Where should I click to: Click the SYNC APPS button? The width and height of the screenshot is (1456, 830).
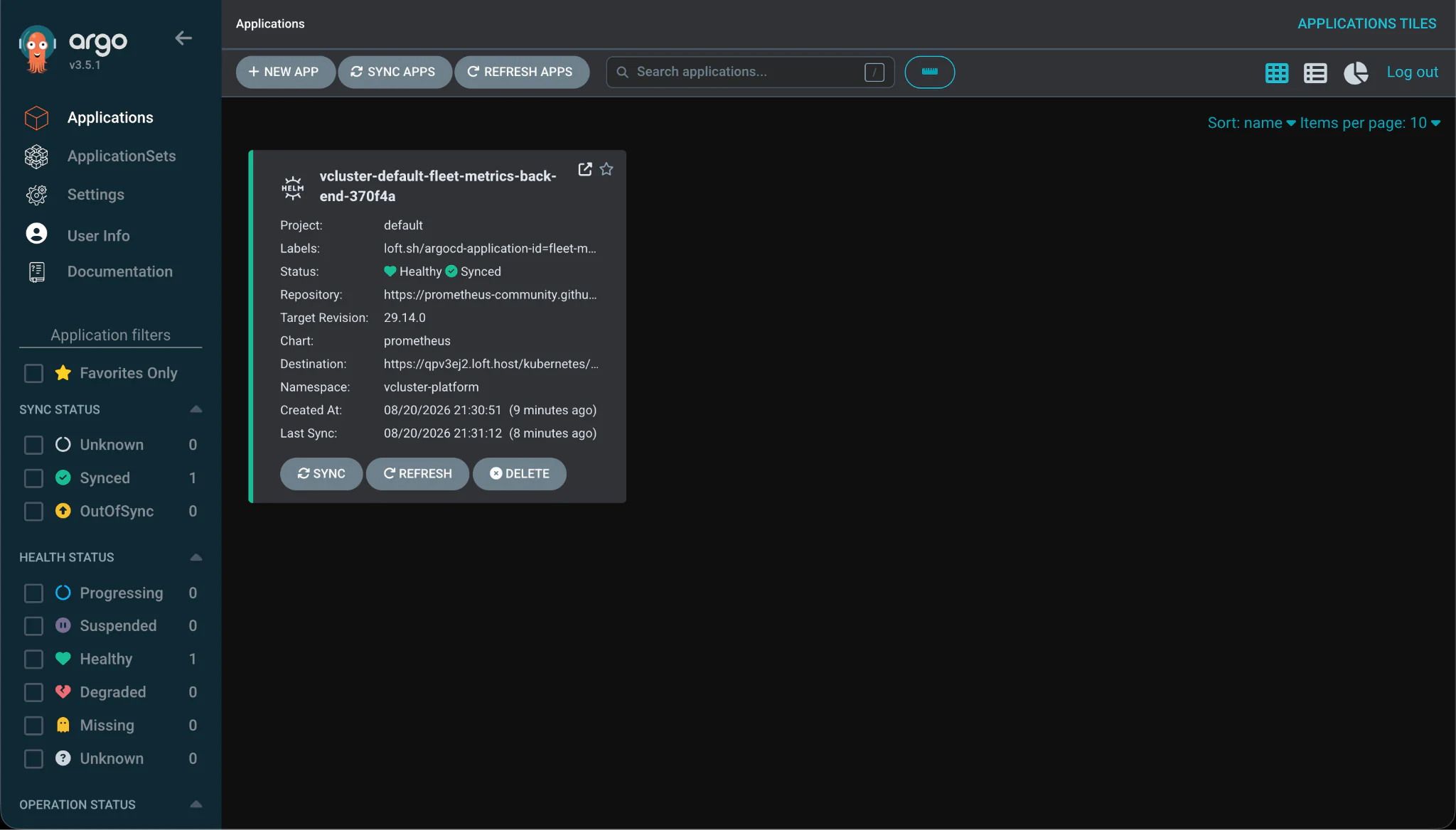pos(394,72)
